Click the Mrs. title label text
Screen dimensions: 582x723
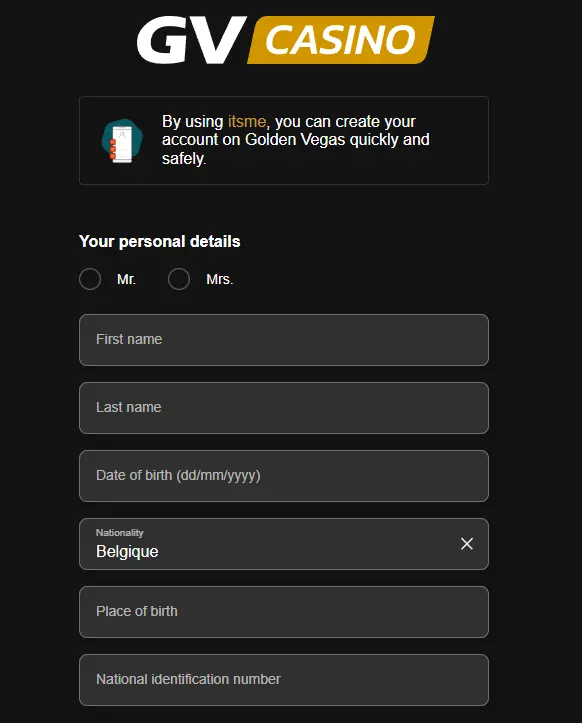220,279
